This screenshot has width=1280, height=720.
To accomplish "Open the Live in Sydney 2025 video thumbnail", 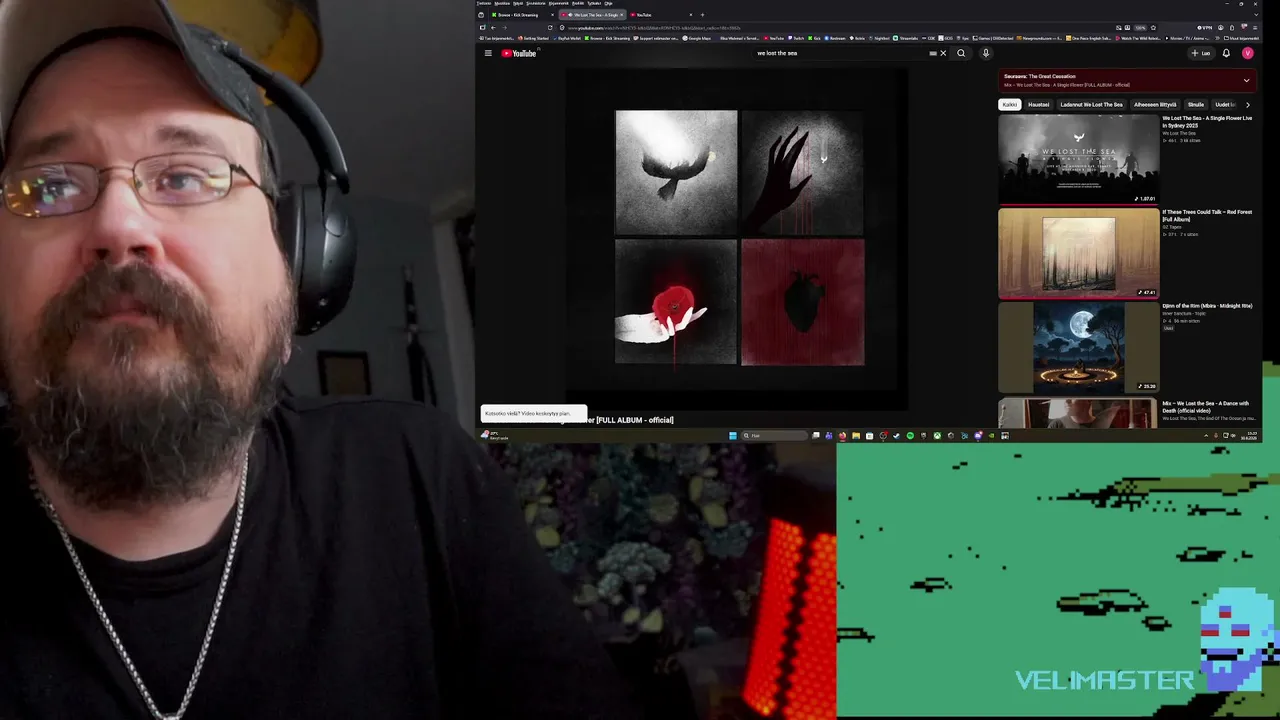I will [x=1078, y=158].
